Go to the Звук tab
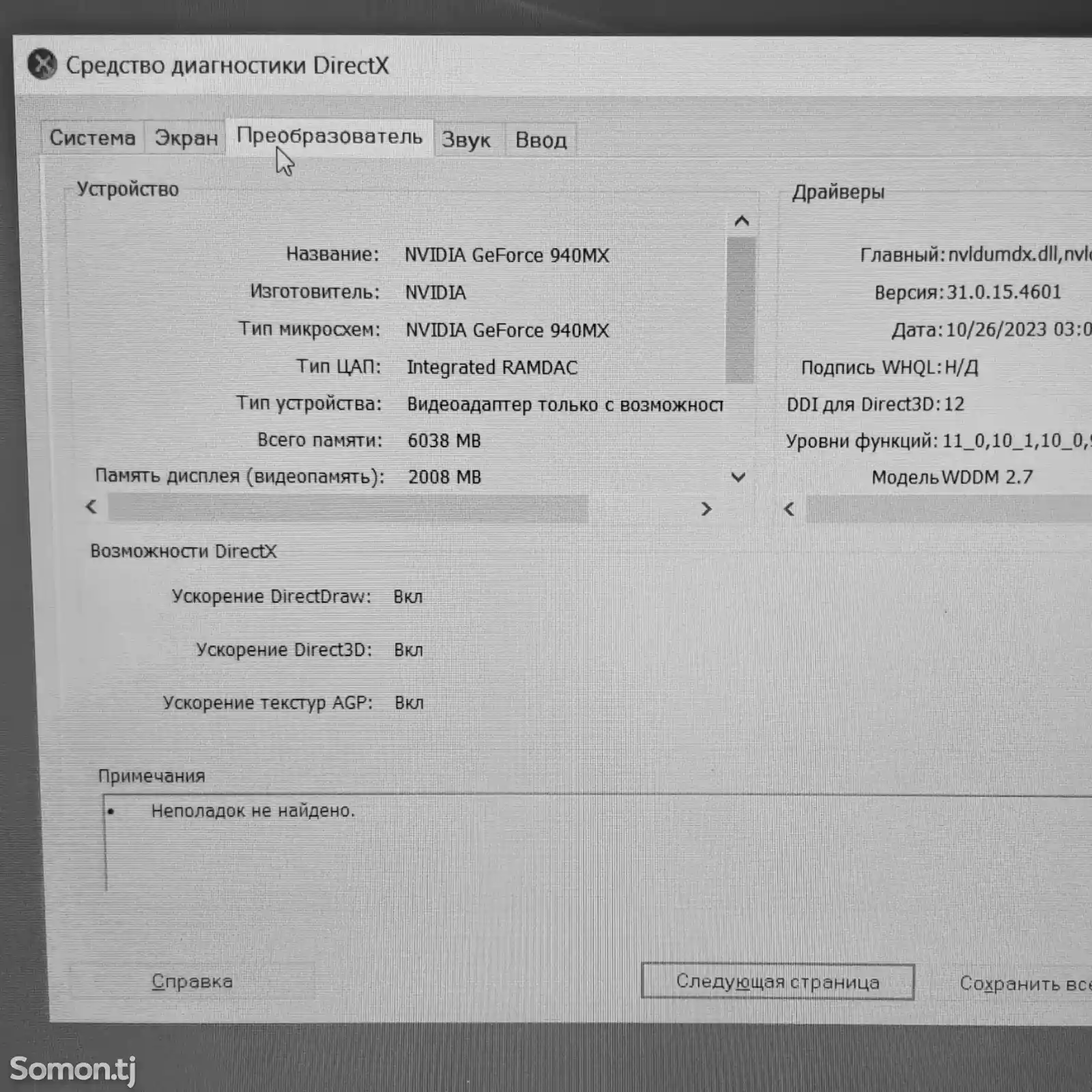The width and height of the screenshot is (1092, 1092). (x=467, y=140)
